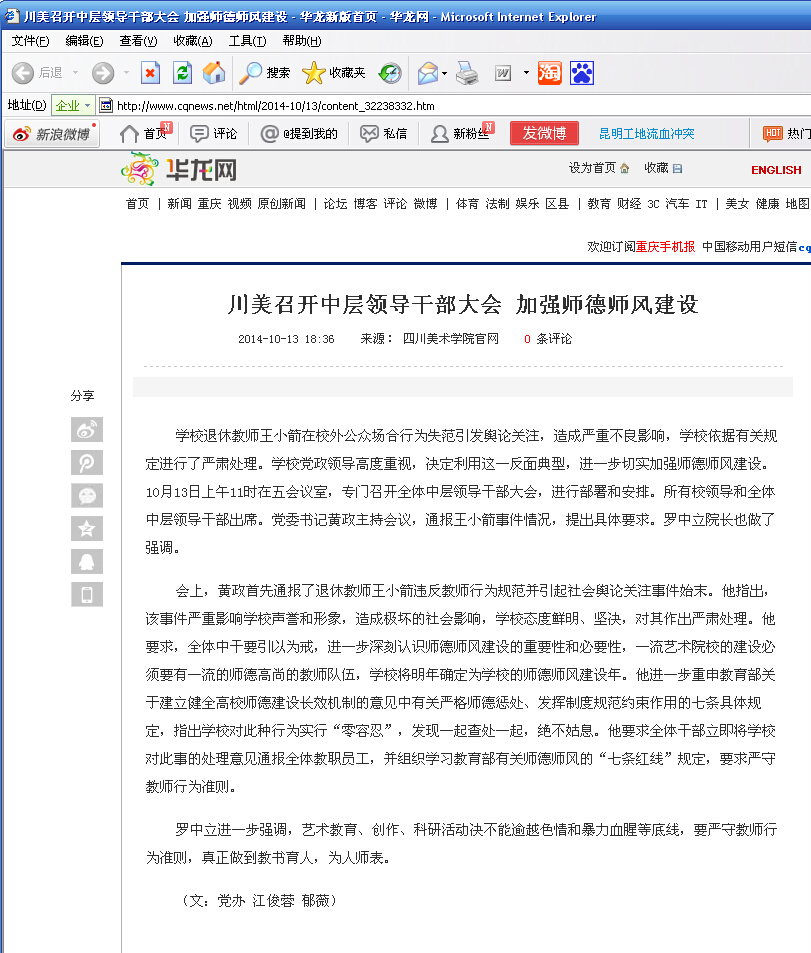
Task: Open Weibo 评论 comments toolbar button
Action: pyautogui.click(x=213, y=133)
